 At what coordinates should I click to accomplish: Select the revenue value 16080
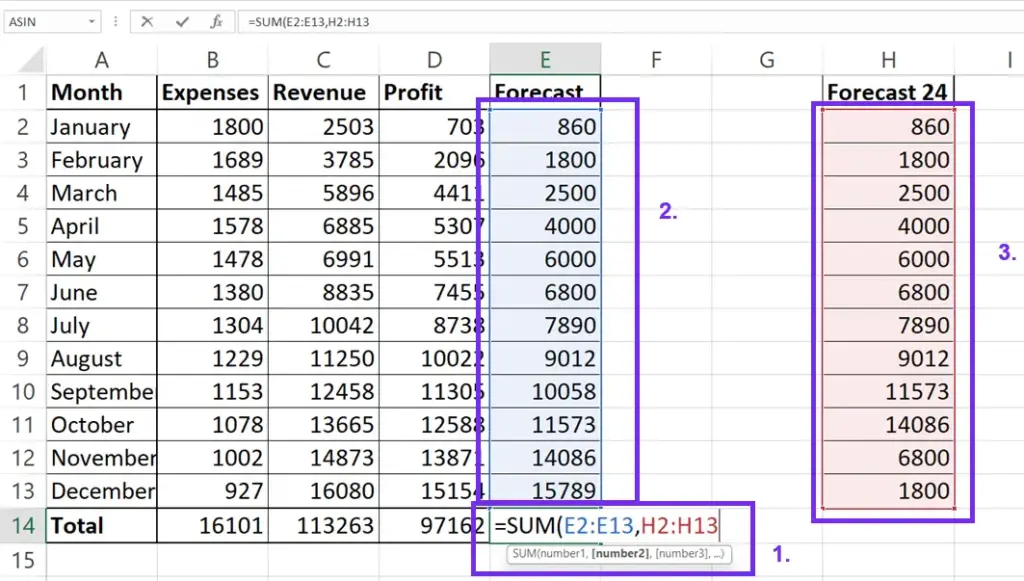click(x=323, y=490)
